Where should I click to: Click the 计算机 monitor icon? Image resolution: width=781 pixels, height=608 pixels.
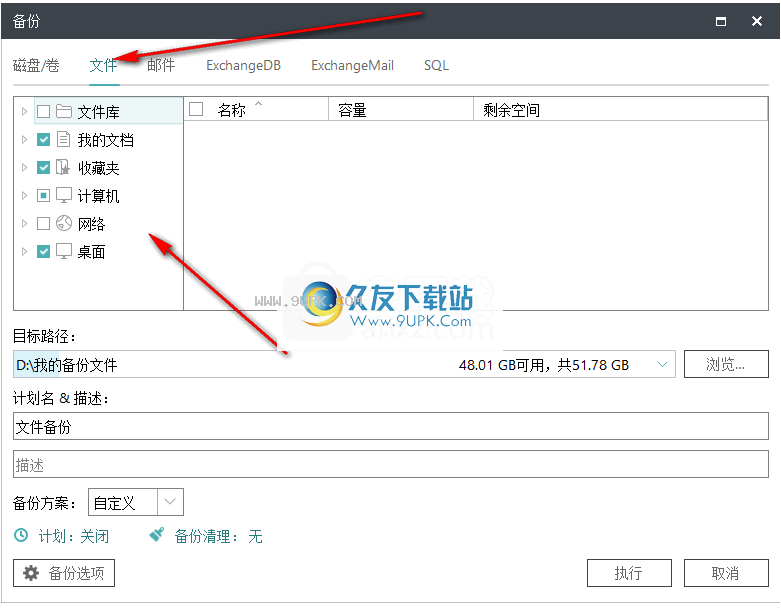pos(64,195)
